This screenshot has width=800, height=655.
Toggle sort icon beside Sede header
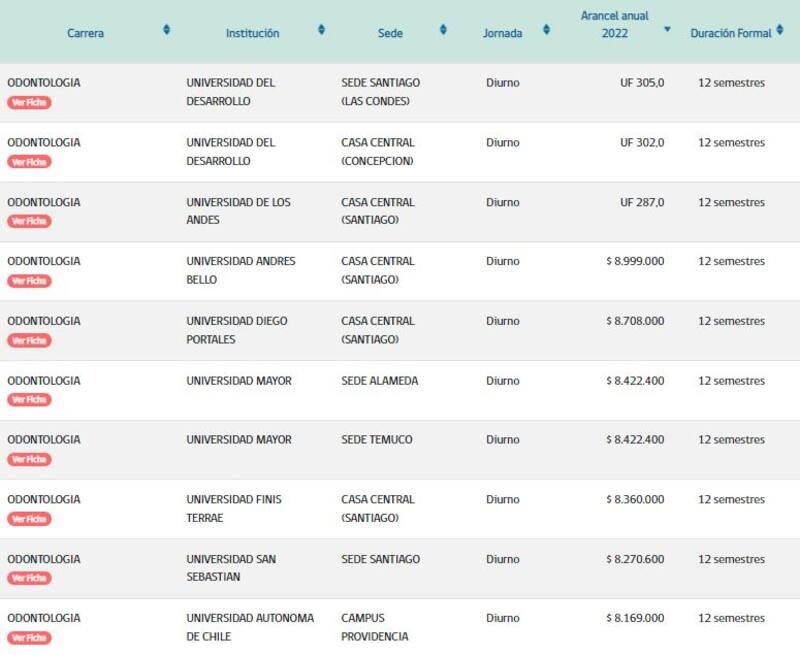(443, 30)
